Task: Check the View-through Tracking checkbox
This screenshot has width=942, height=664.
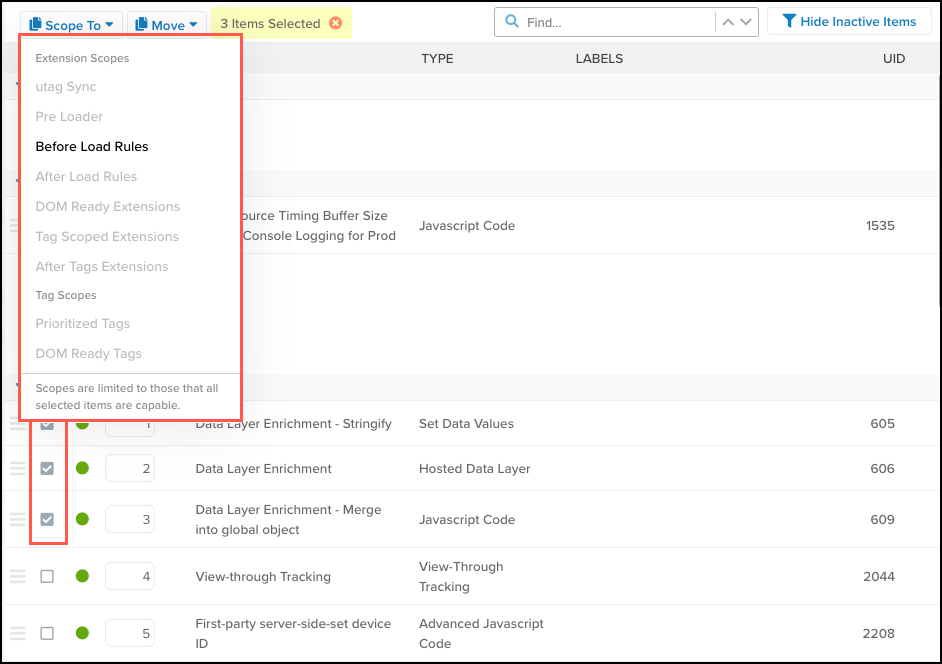Action: point(47,576)
